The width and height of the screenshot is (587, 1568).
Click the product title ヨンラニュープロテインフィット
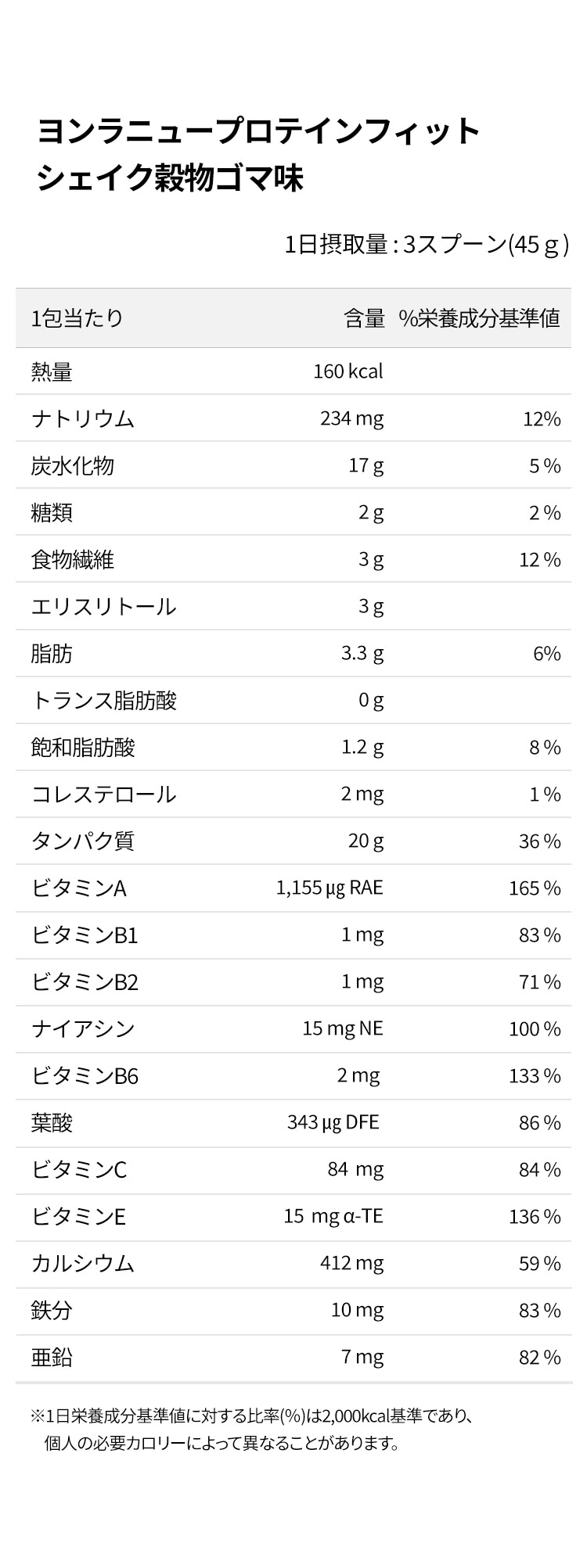coord(258,131)
